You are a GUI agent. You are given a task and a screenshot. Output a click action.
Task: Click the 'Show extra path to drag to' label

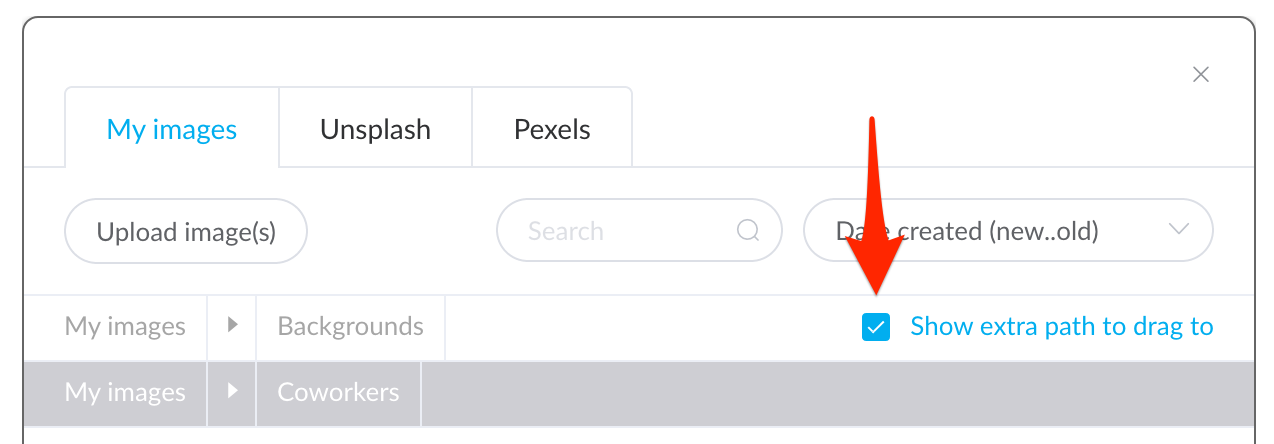click(1061, 326)
